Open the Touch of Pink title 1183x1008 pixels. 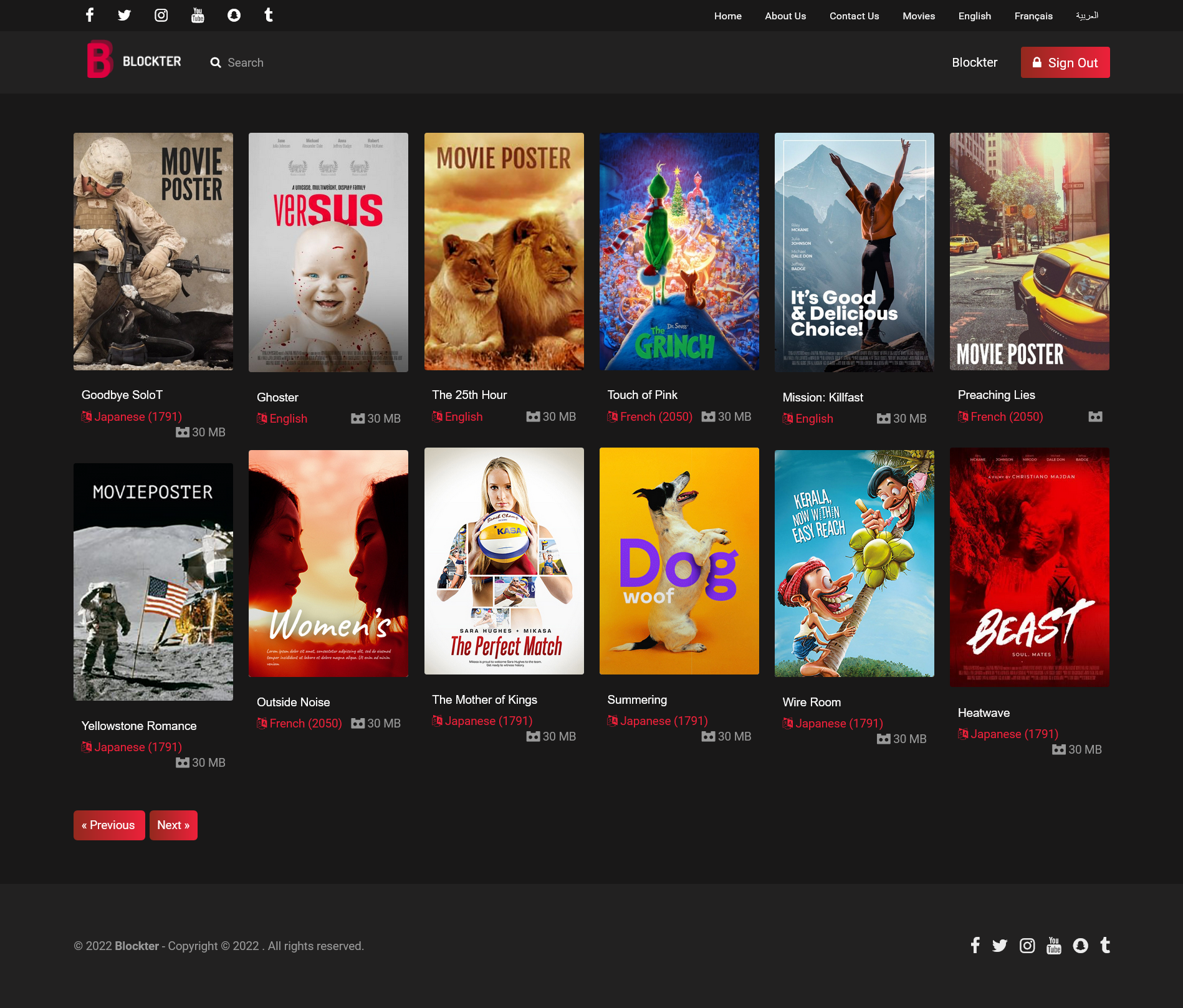(x=642, y=395)
